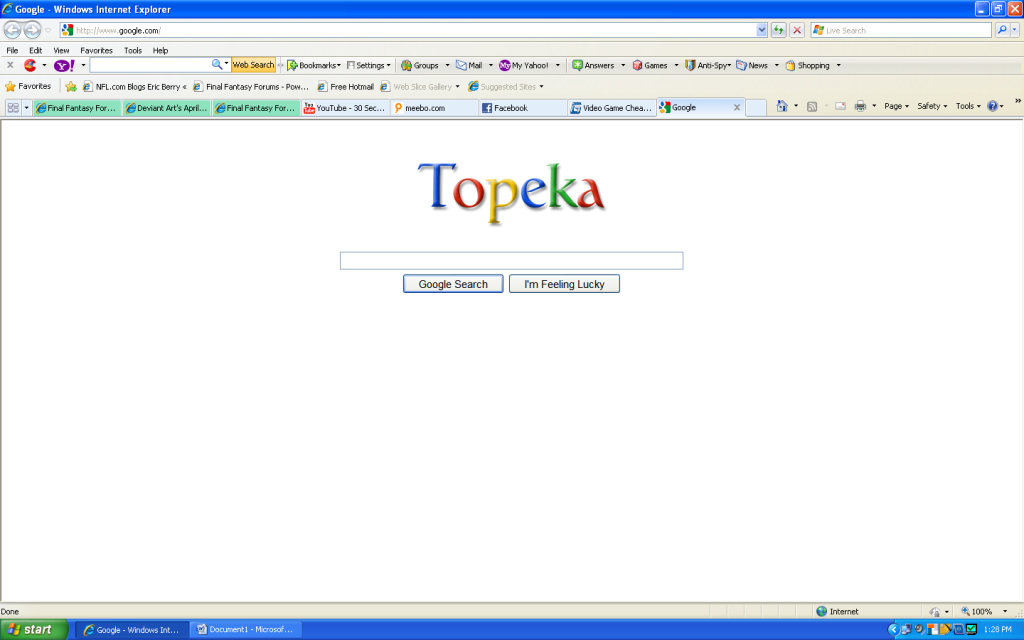Image resolution: width=1024 pixels, height=640 pixels.
Task: Open the Quick Tabs grid view
Action: tap(14, 107)
